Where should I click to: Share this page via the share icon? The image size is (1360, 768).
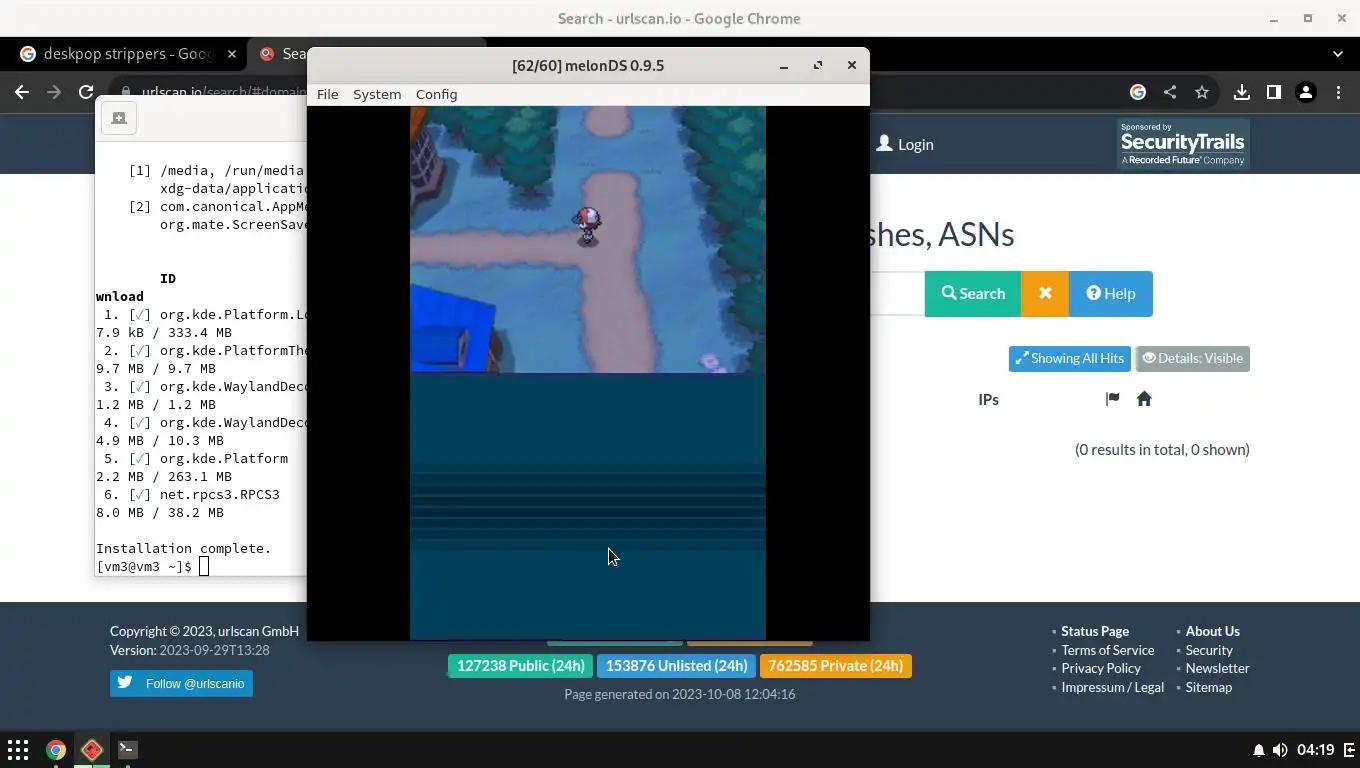1170,92
